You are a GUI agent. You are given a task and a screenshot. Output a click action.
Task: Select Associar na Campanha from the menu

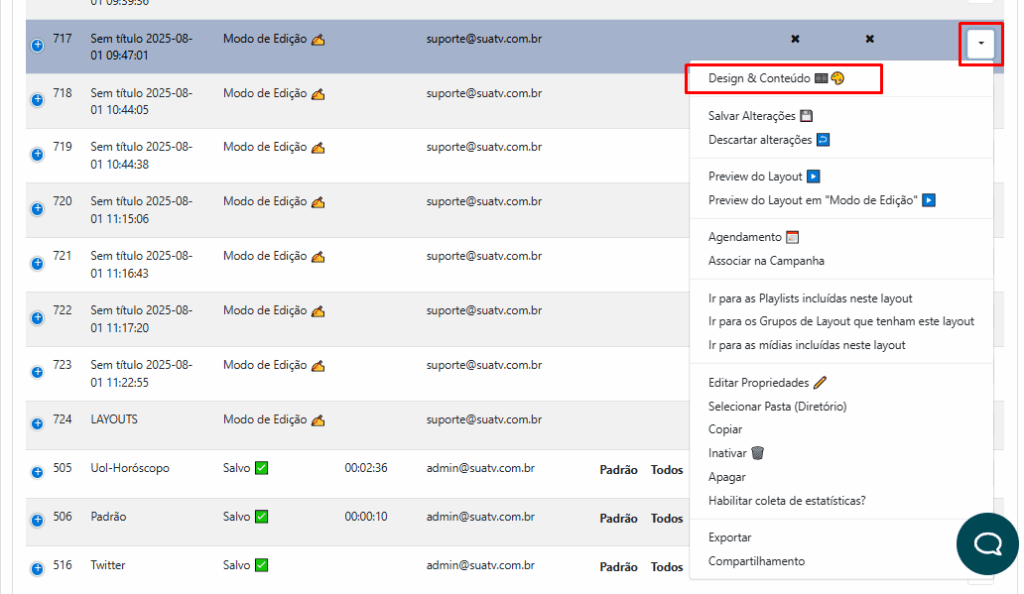766,261
